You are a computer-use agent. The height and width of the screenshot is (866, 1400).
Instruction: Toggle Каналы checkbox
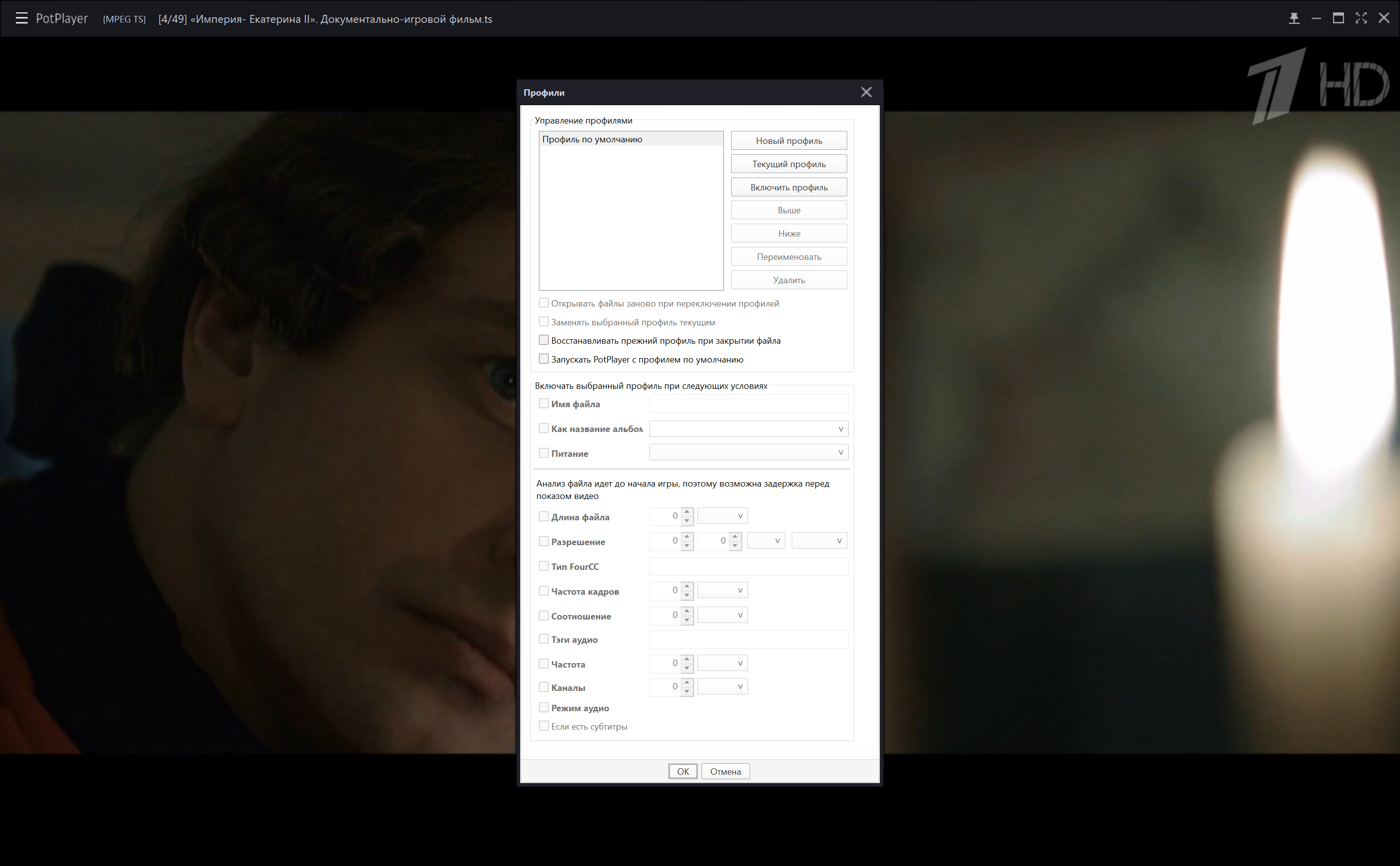[x=544, y=687]
